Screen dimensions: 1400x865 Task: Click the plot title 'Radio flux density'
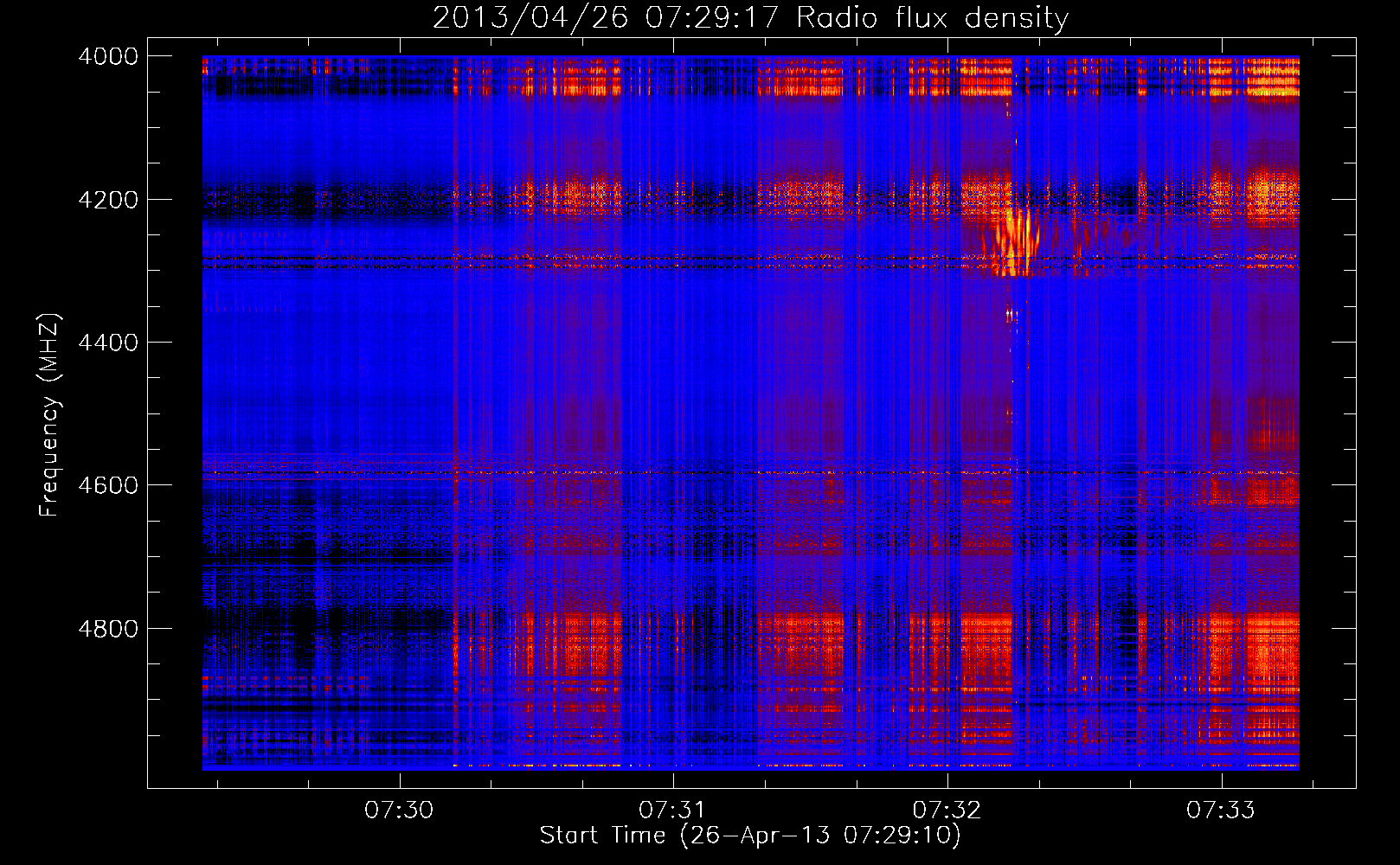click(932, 18)
